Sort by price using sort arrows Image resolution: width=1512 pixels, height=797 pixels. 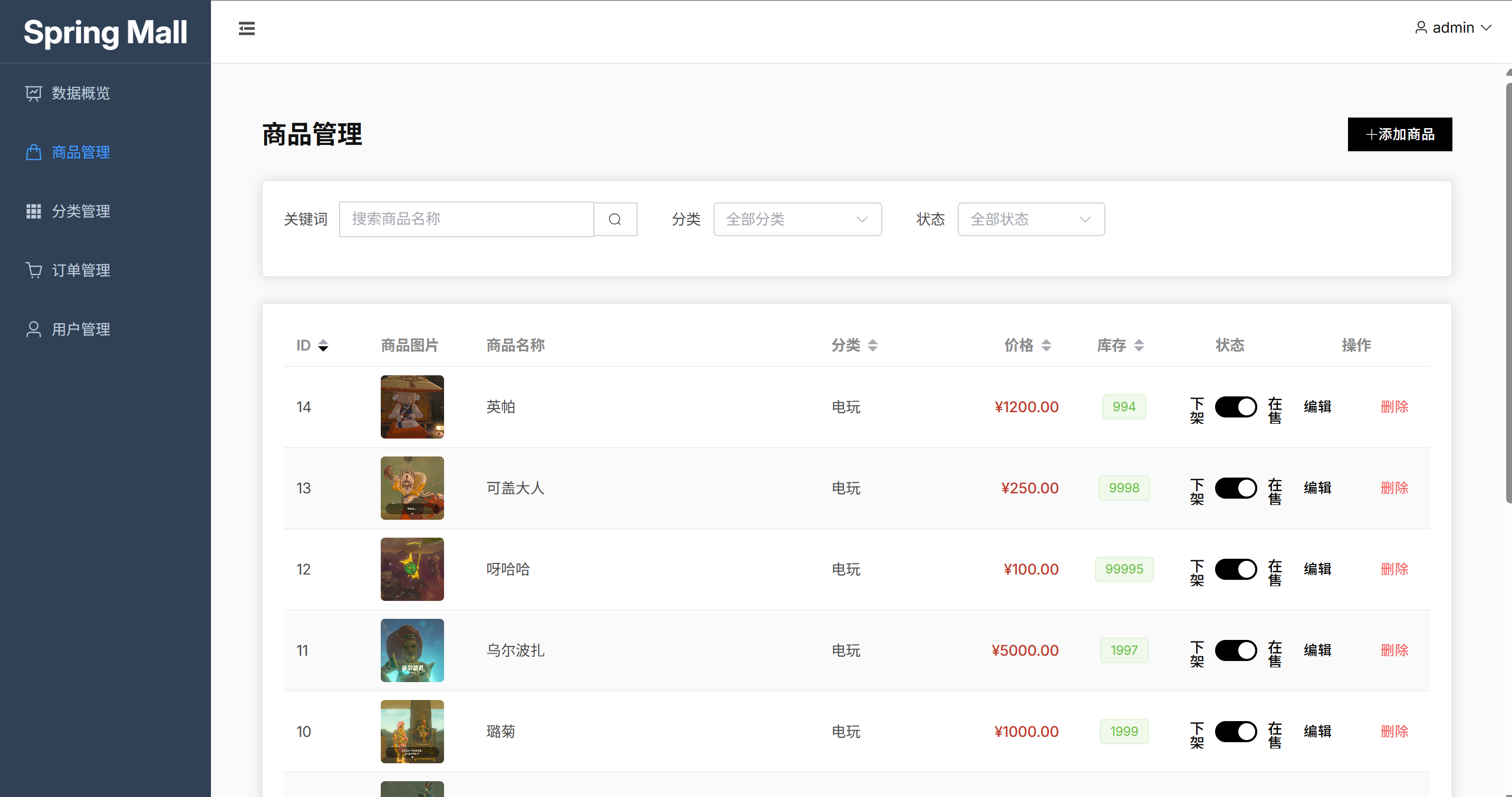pos(1046,345)
